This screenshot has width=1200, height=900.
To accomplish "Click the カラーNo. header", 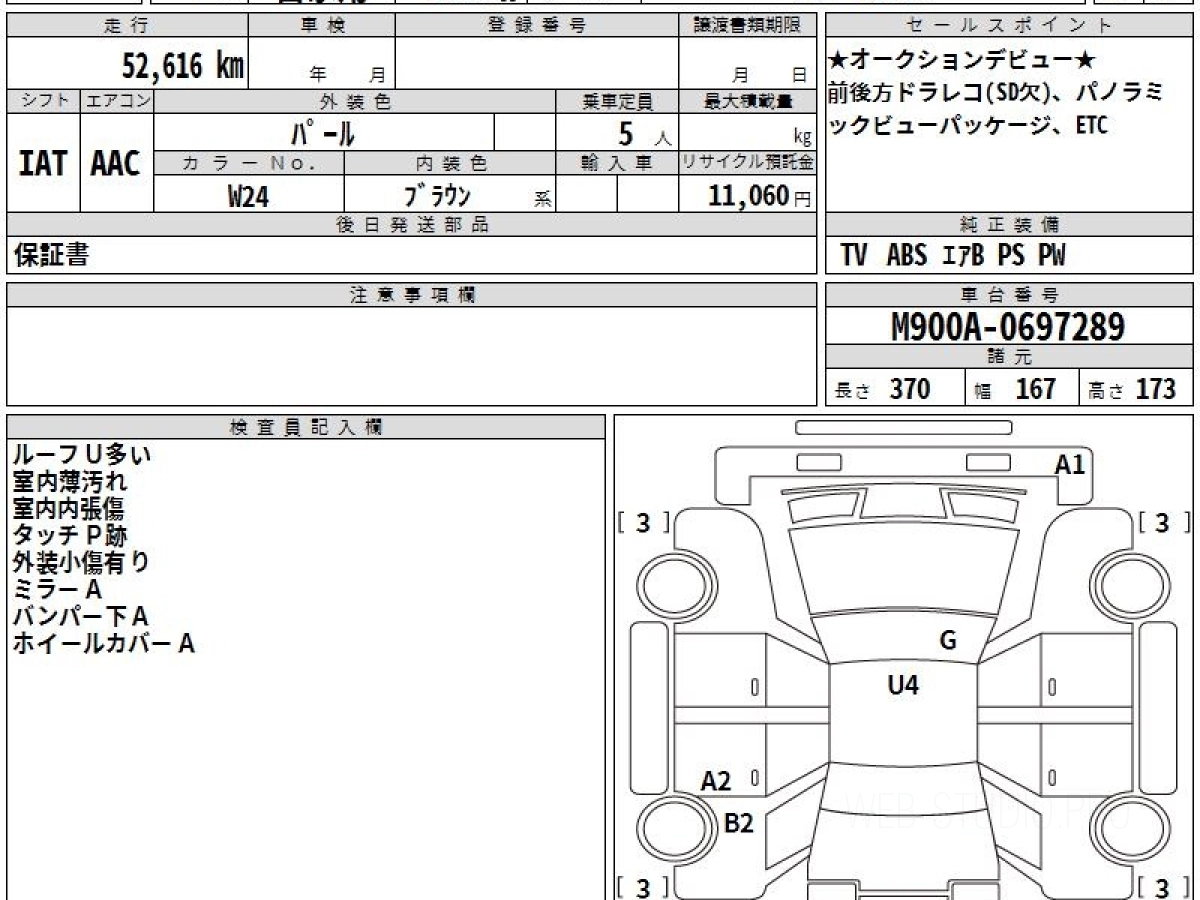I will 249,162.
